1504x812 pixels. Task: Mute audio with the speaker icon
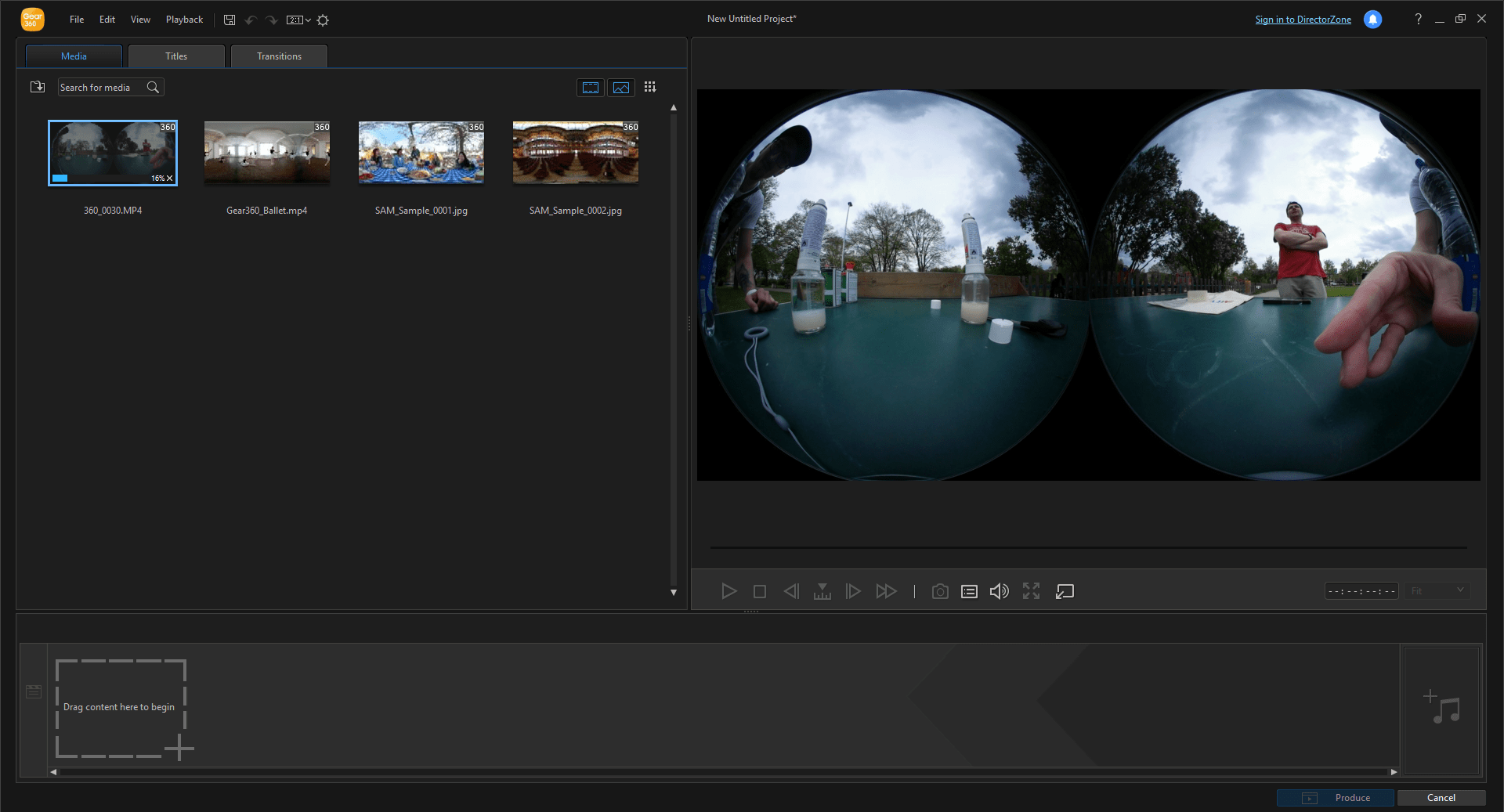1000,591
